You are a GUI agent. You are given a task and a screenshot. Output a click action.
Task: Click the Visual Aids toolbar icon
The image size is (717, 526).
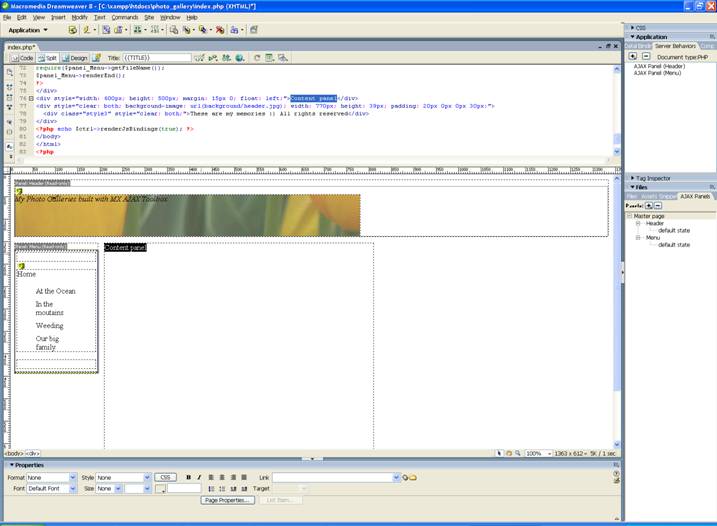click(283, 58)
